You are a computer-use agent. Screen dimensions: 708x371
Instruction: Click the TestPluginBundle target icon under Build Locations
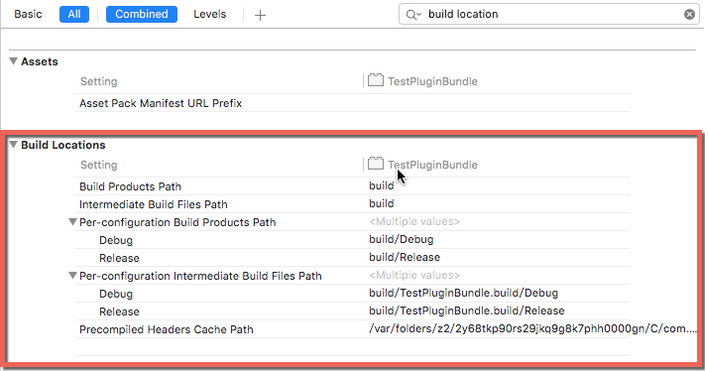[376, 163]
